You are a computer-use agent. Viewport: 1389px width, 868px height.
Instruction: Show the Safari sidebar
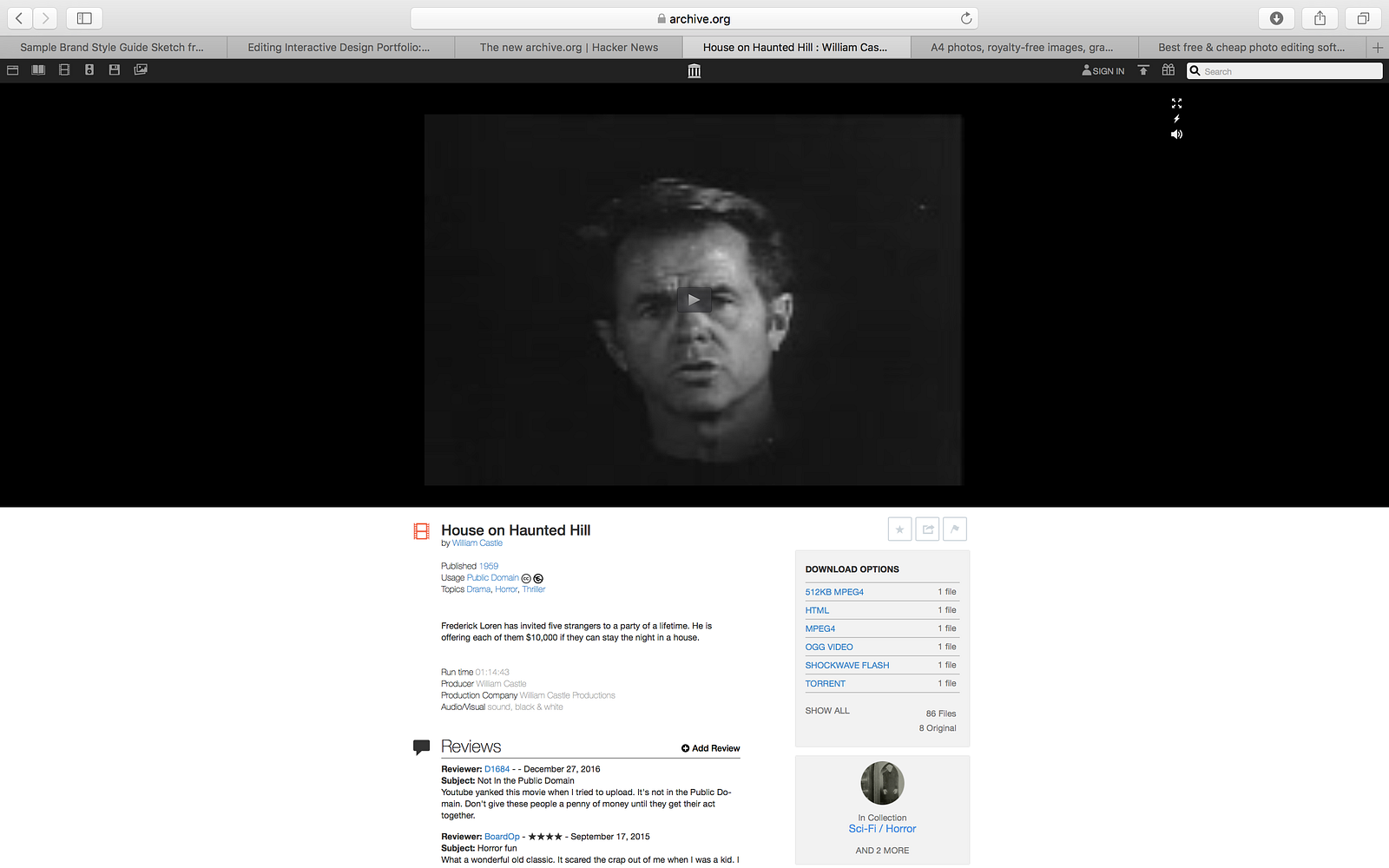pos(84,18)
